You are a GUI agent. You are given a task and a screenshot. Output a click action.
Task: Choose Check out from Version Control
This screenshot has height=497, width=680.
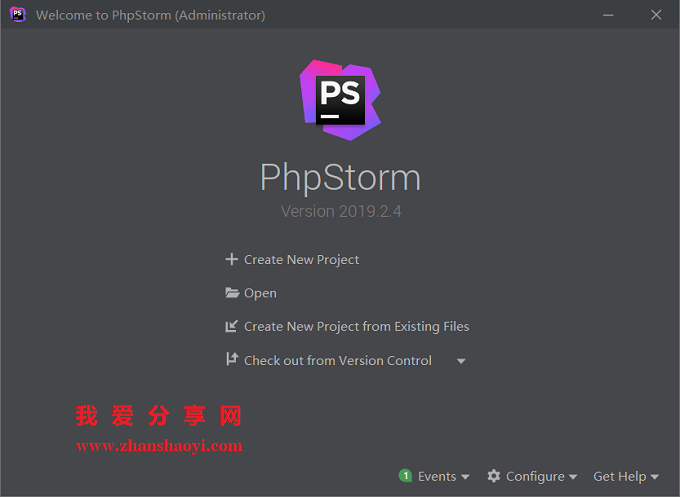click(x=338, y=360)
